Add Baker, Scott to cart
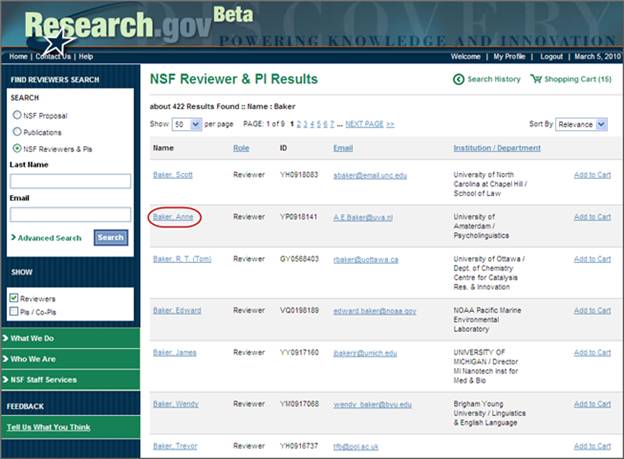Viewport: 624px width, 459px height. coord(592,175)
